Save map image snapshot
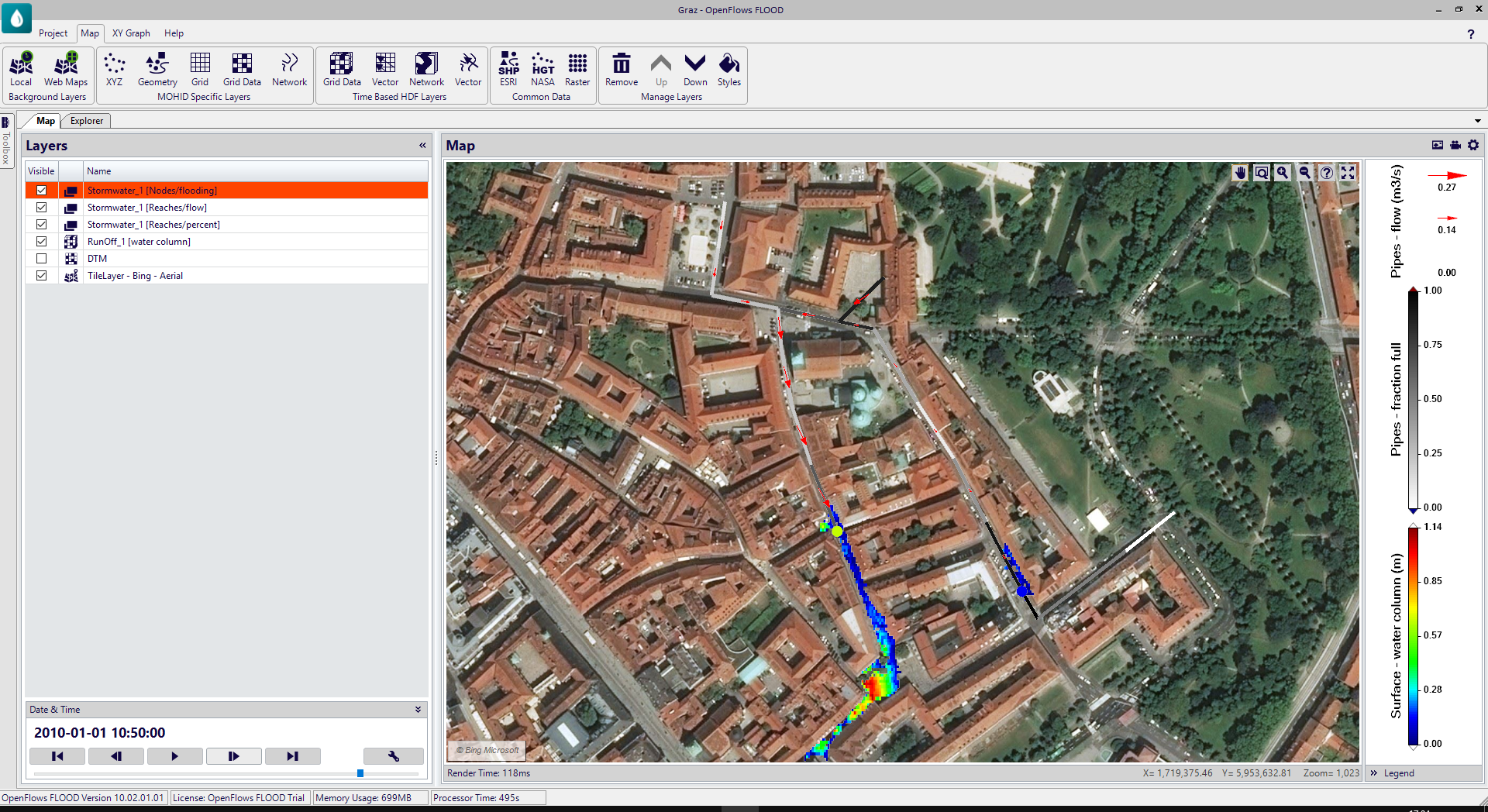The height and width of the screenshot is (812, 1488). (1438, 145)
